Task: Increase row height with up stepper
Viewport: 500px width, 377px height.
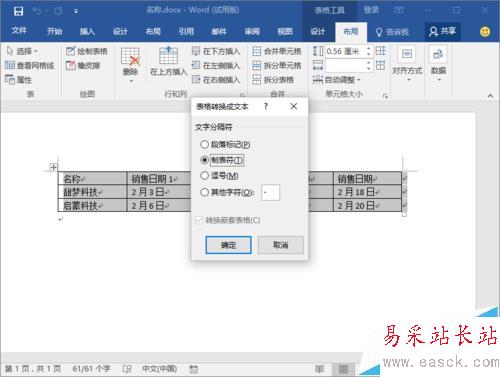Action: click(x=369, y=48)
